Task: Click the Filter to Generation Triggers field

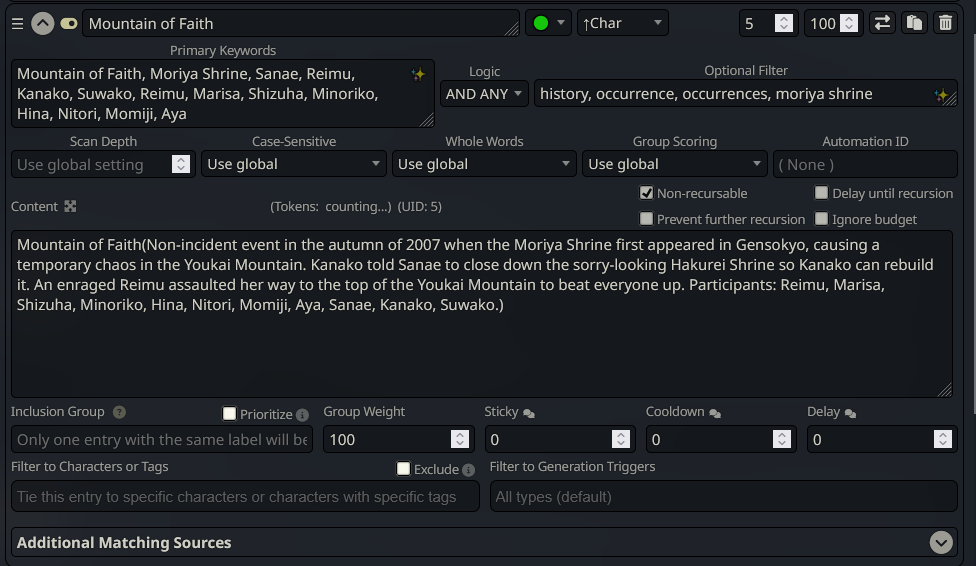Action: coord(723,496)
